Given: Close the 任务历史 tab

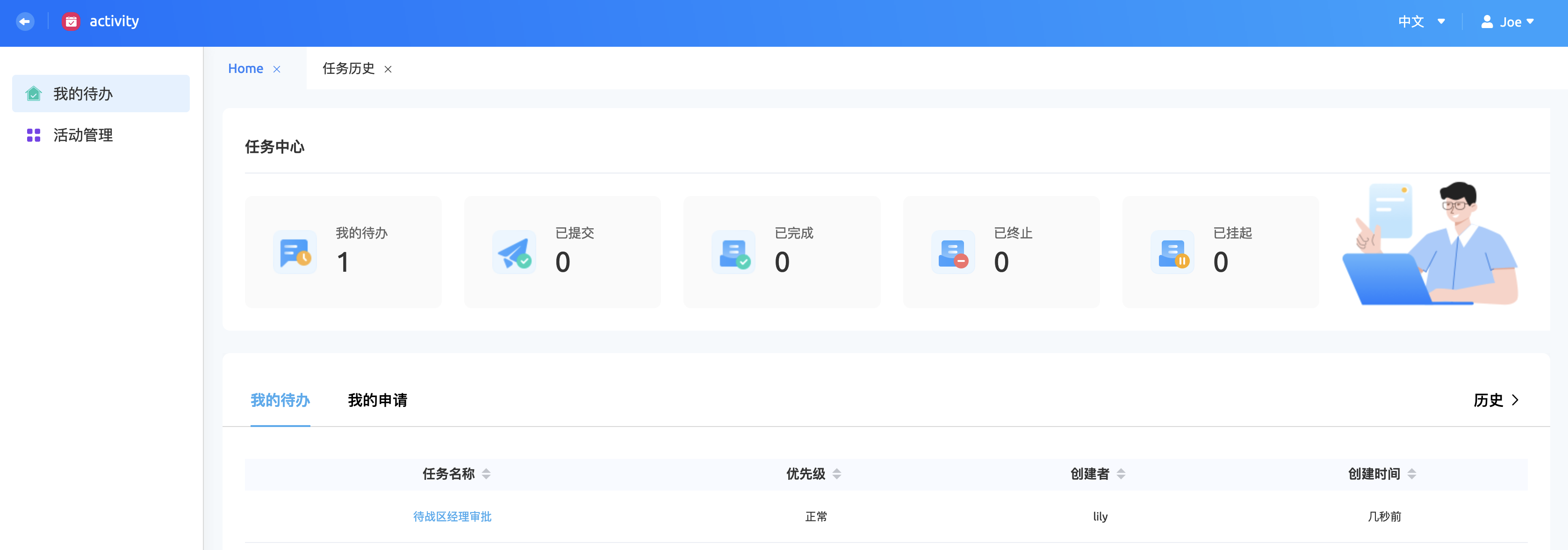Looking at the screenshot, I should [x=388, y=69].
